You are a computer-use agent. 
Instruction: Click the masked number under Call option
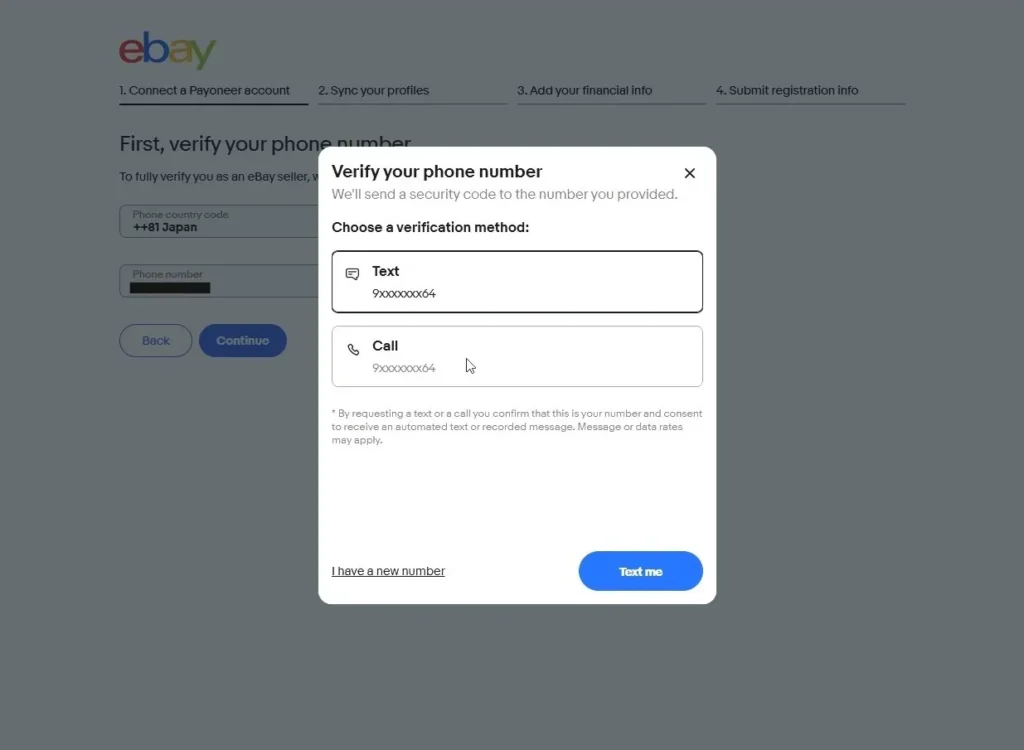click(404, 368)
